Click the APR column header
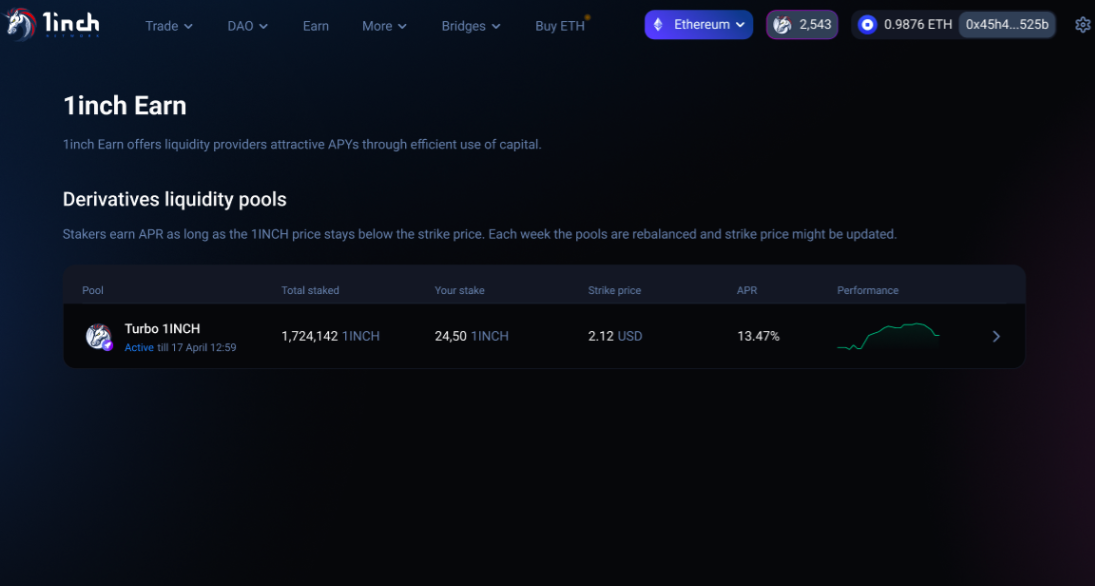This screenshot has height=586, width=1095. [x=747, y=290]
